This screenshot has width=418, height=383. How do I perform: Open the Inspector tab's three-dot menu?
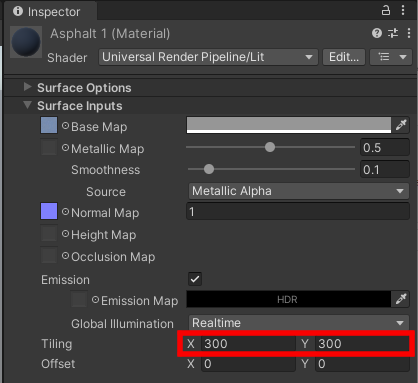pos(403,10)
